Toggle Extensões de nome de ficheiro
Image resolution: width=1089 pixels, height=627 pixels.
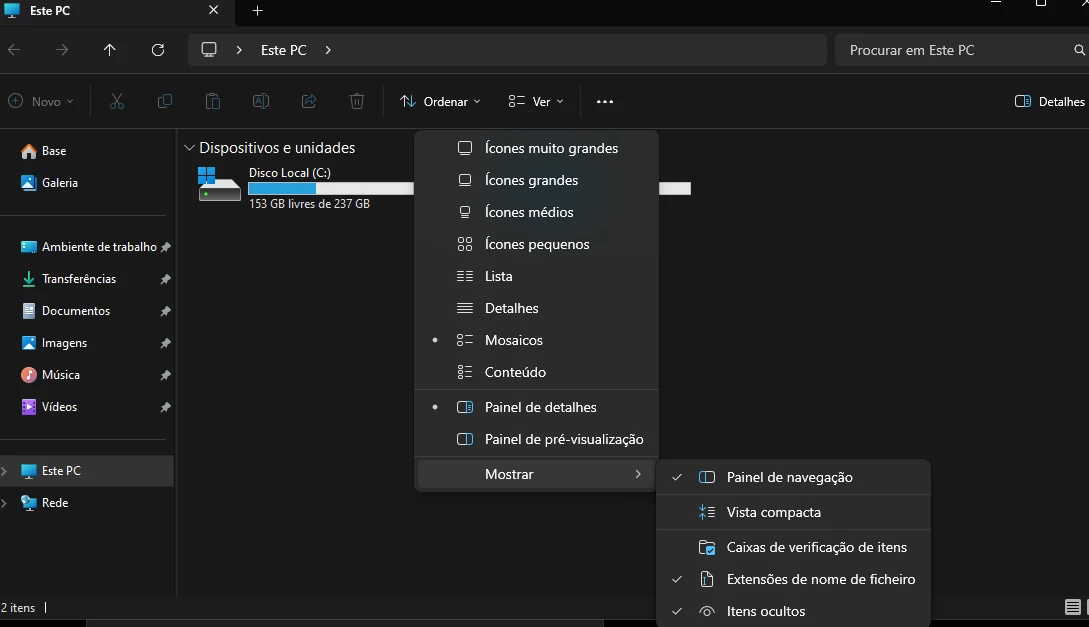tap(793, 579)
